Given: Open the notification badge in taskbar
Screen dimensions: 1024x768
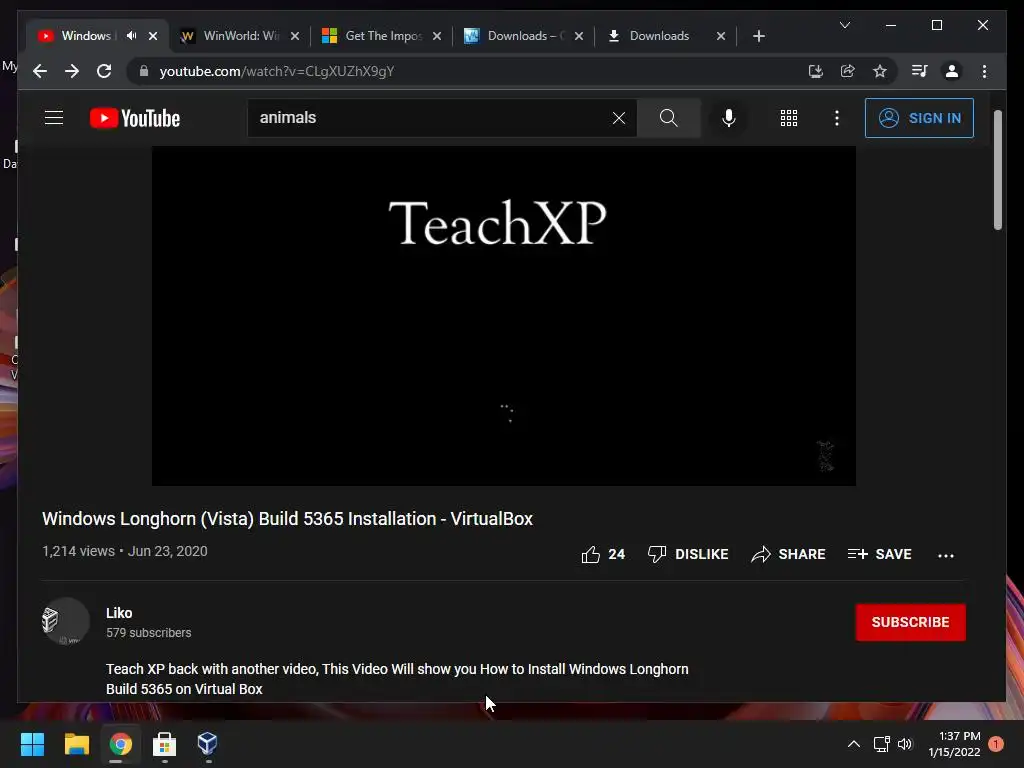Looking at the screenshot, I should point(996,744).
